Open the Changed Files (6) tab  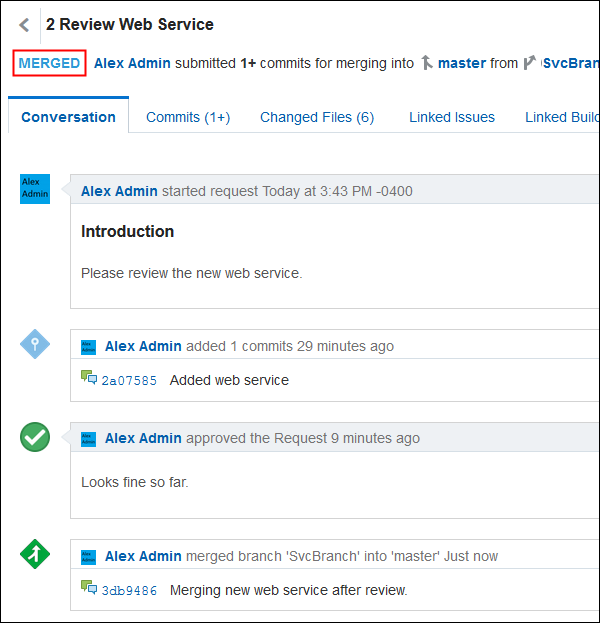tap(317, 117)
